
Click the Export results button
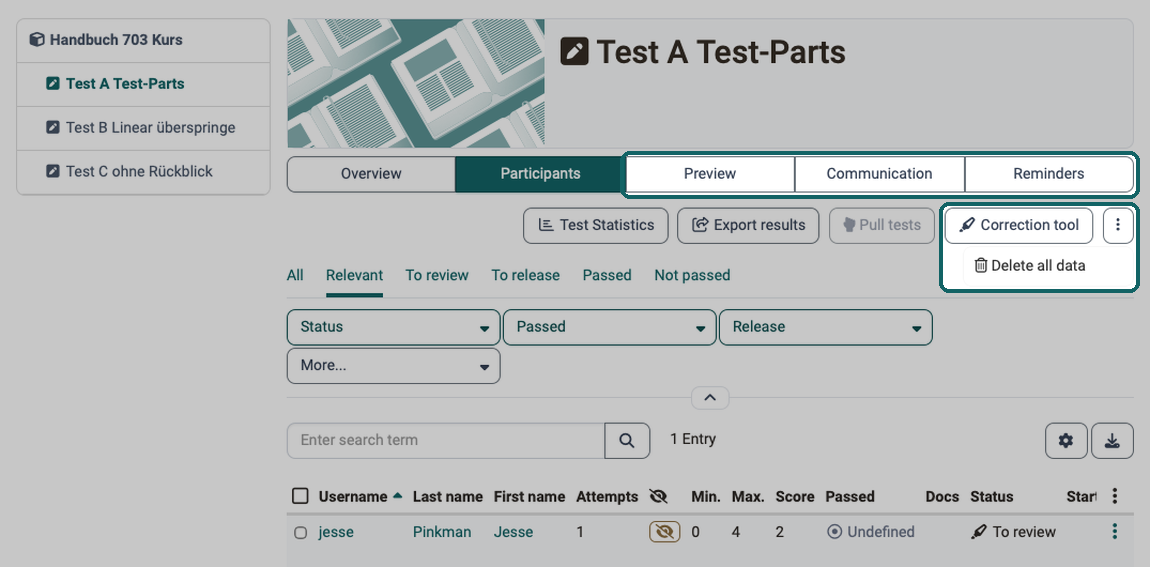pyautogui.click(x=748, y=225)
